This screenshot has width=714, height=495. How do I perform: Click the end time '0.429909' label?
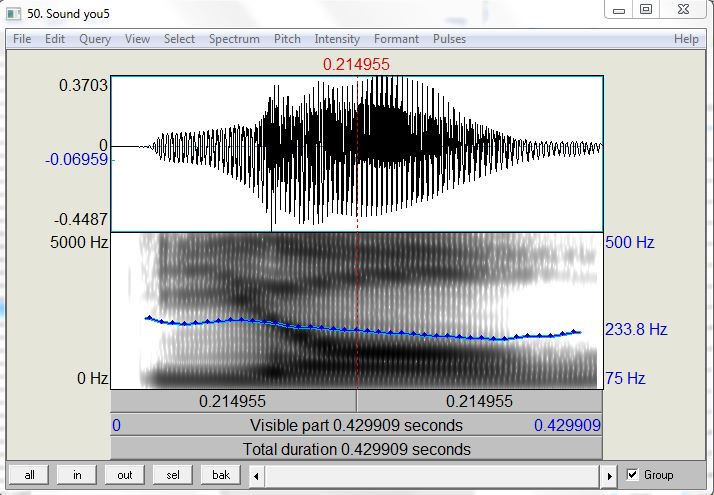(x=567, y=425)
